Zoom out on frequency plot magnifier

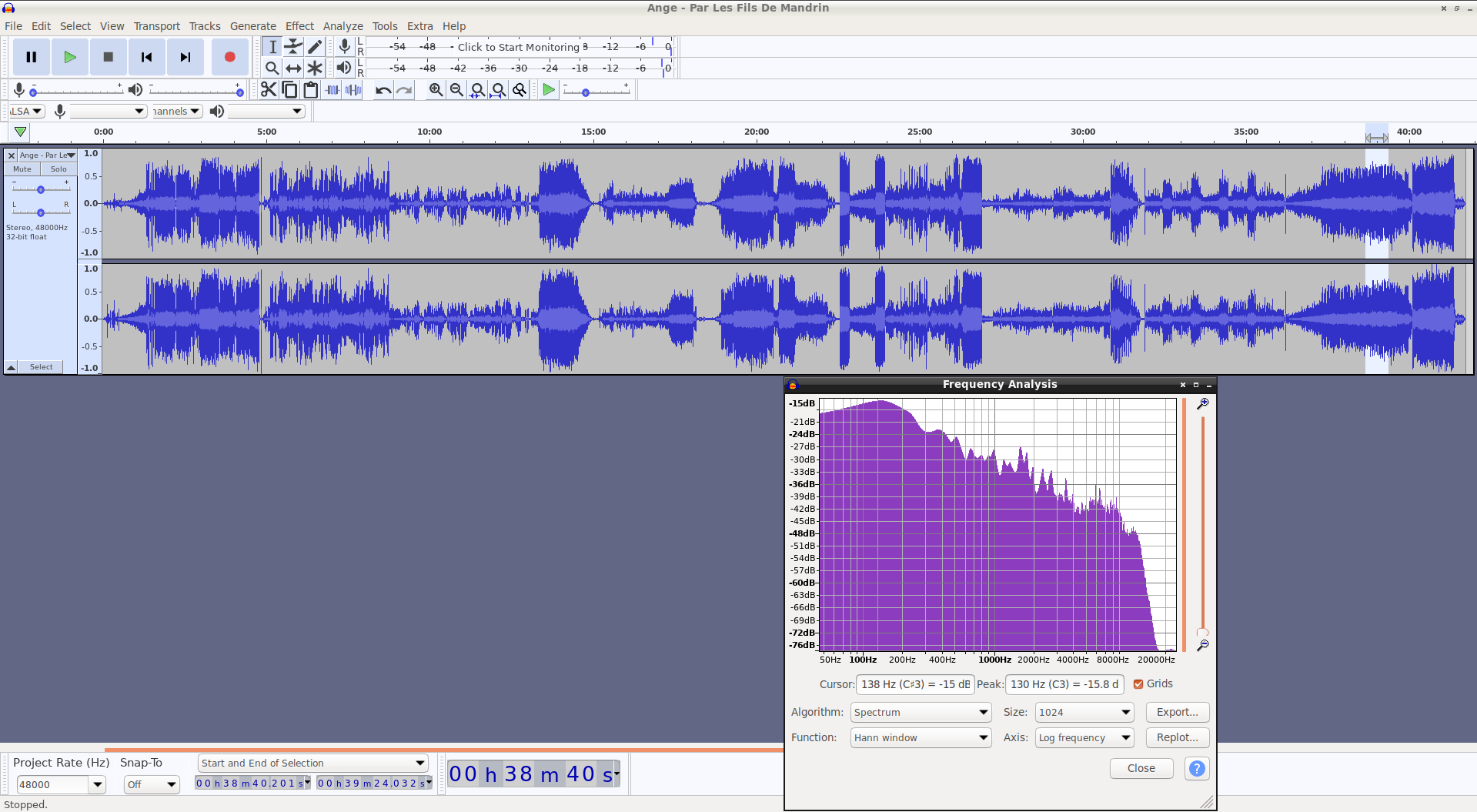(1202, 645)
